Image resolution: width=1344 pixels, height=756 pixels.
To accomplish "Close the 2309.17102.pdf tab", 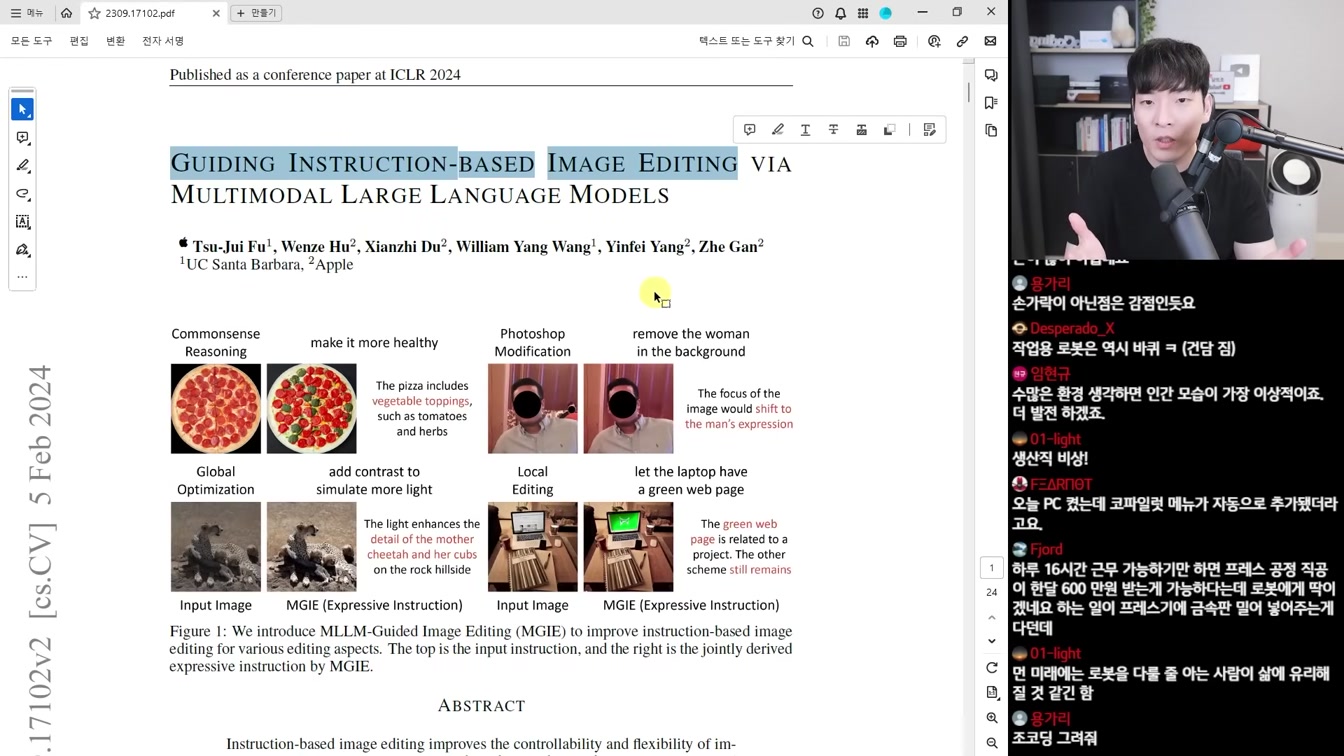I will (x=216, y=13).
